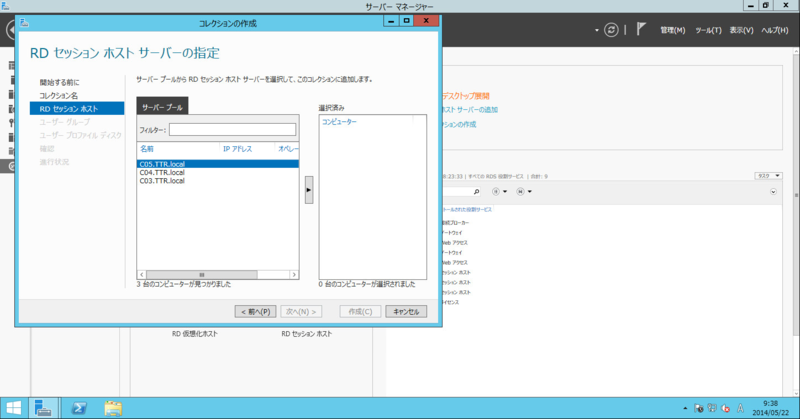Expand the filter panel chevron at right
Viewport: 800px width, 419px height.
click(x=773, y=192)
